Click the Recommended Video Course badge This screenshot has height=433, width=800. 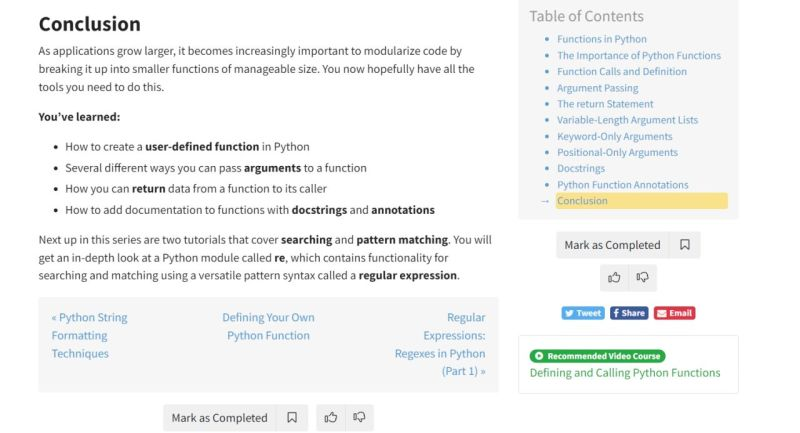pos(597,356)
